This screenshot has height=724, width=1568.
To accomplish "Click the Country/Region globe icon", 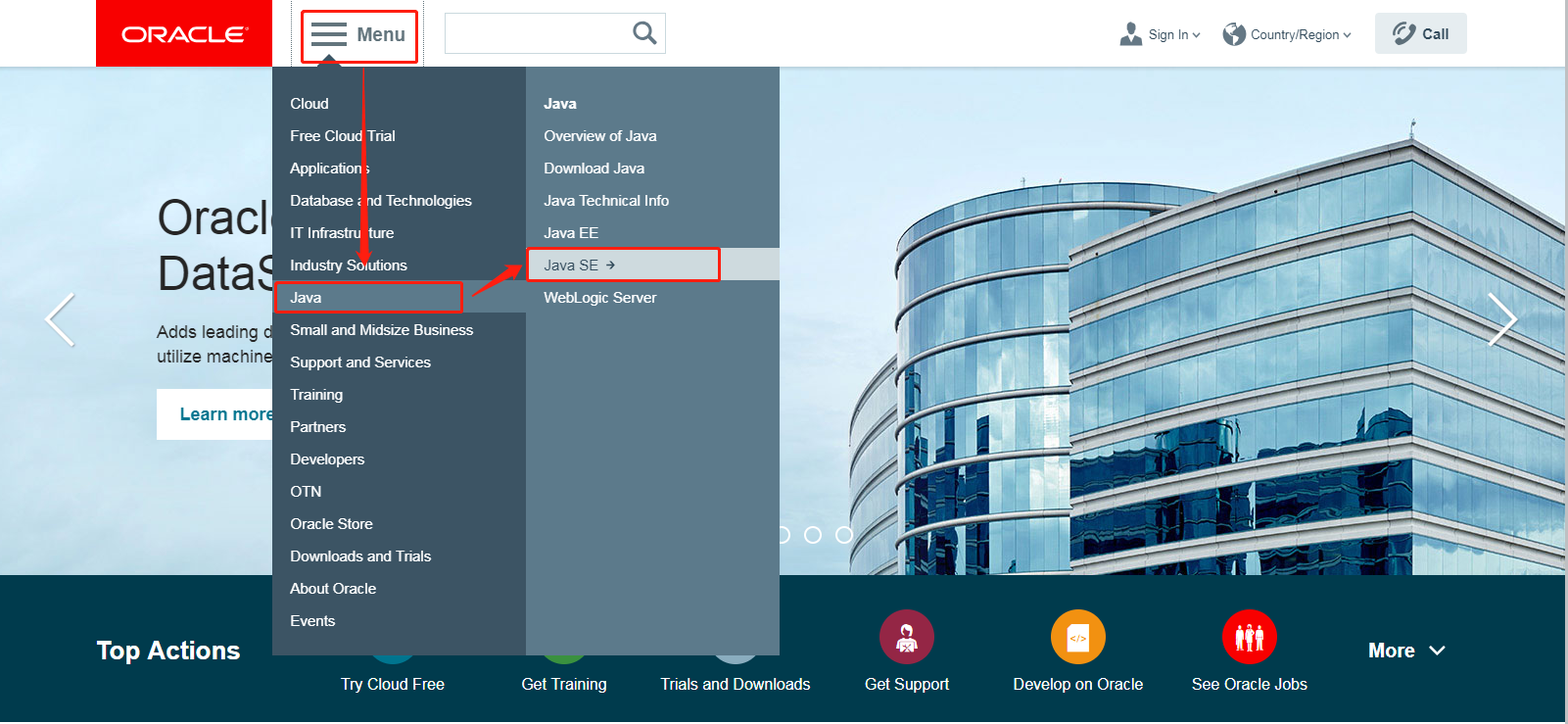I will click(x=1234, y=34).
